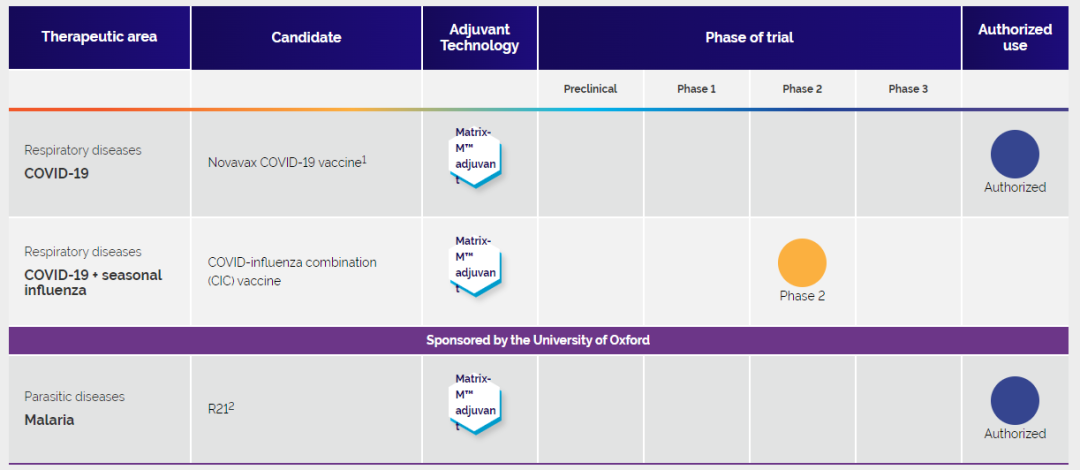
Task: Open the Novavax COVID-19 vaccine candidate
Action: pyautogui.click(x=286, y=162)
